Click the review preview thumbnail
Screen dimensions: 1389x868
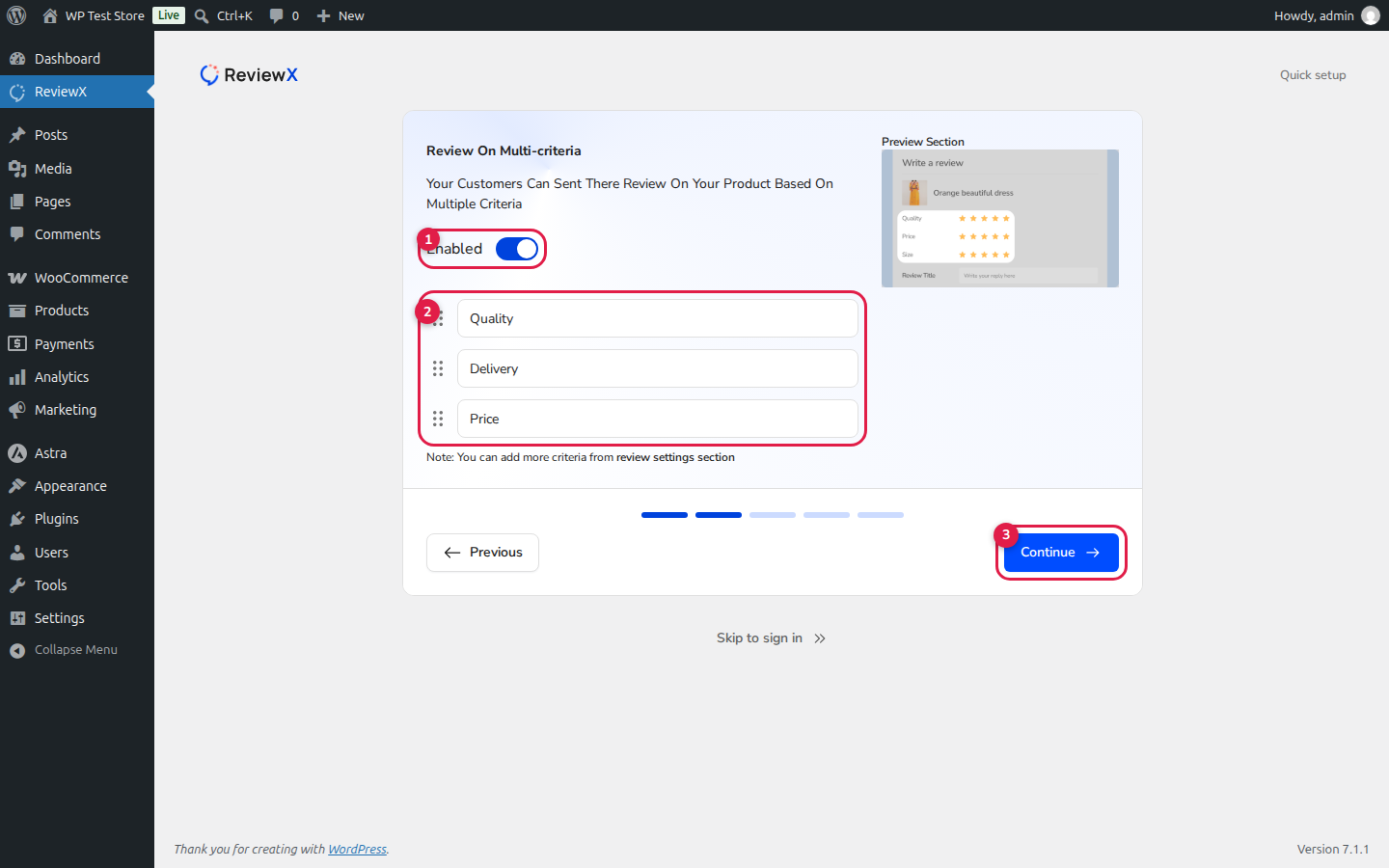(1000, 218)
